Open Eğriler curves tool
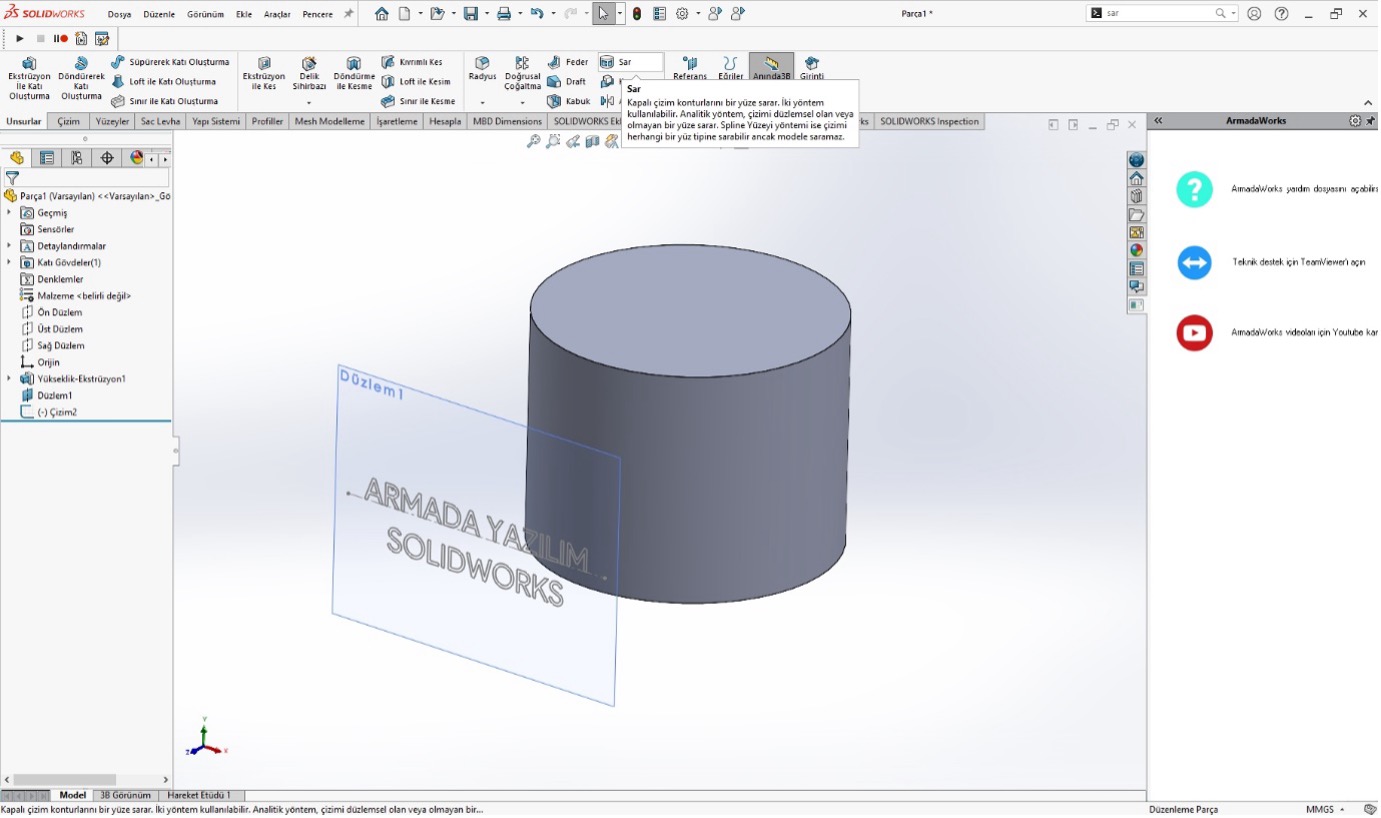Image resolution: width=1381 pixels, height=818 pixels. click(x=731, y=69)
